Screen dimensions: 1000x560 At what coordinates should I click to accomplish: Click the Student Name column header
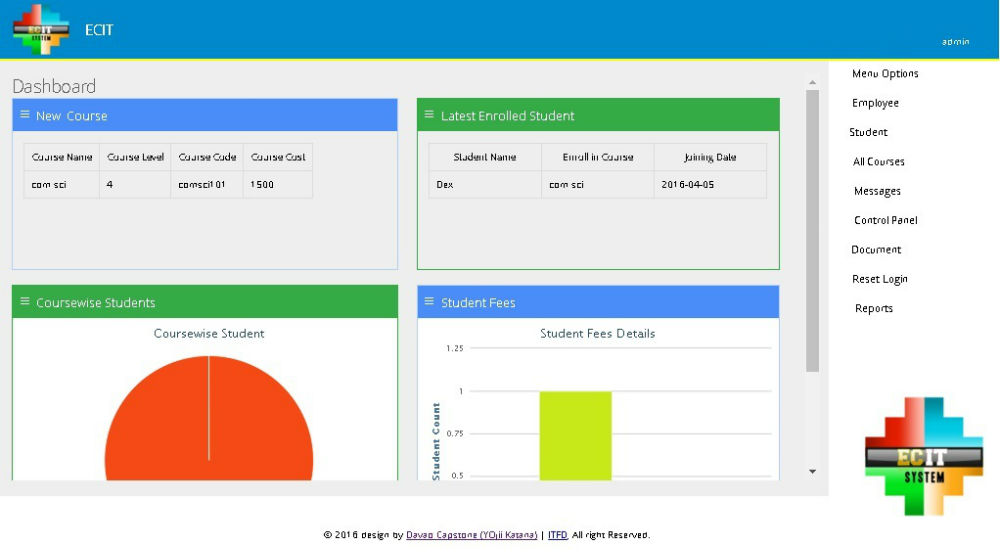pyautogui.click(x=485, y=157)
